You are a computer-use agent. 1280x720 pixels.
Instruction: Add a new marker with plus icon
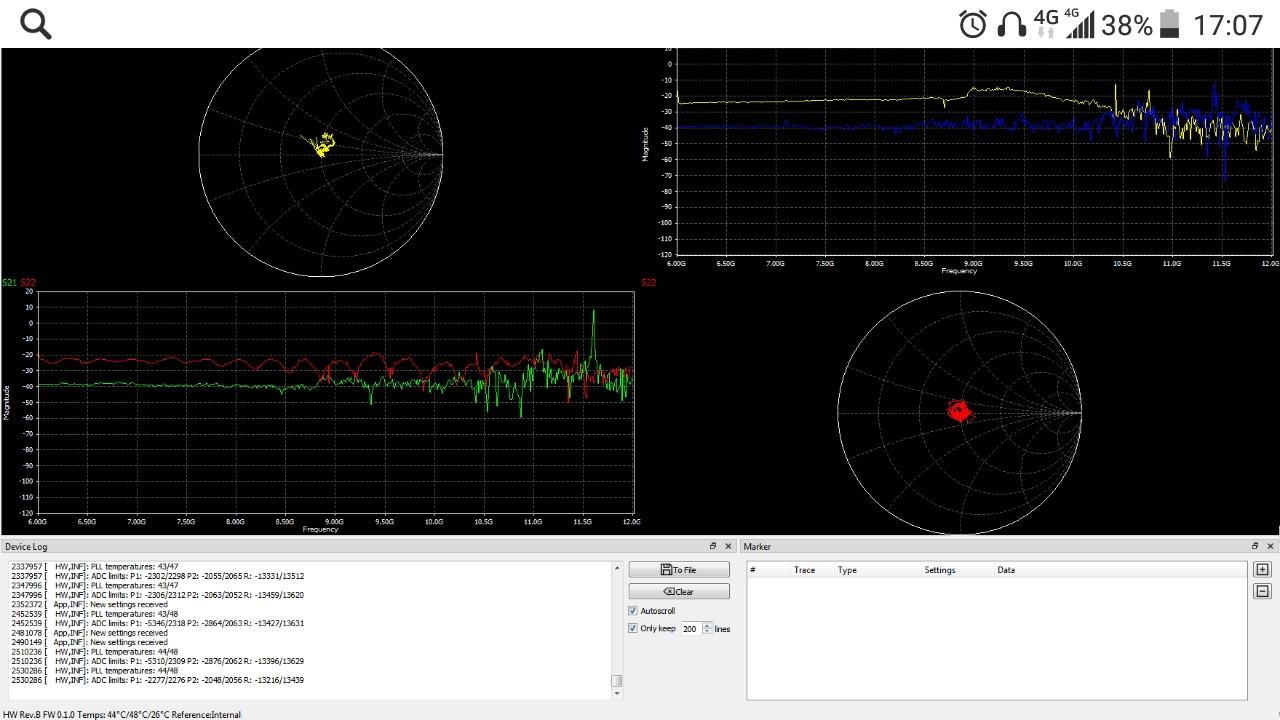tap(1262, 570)
